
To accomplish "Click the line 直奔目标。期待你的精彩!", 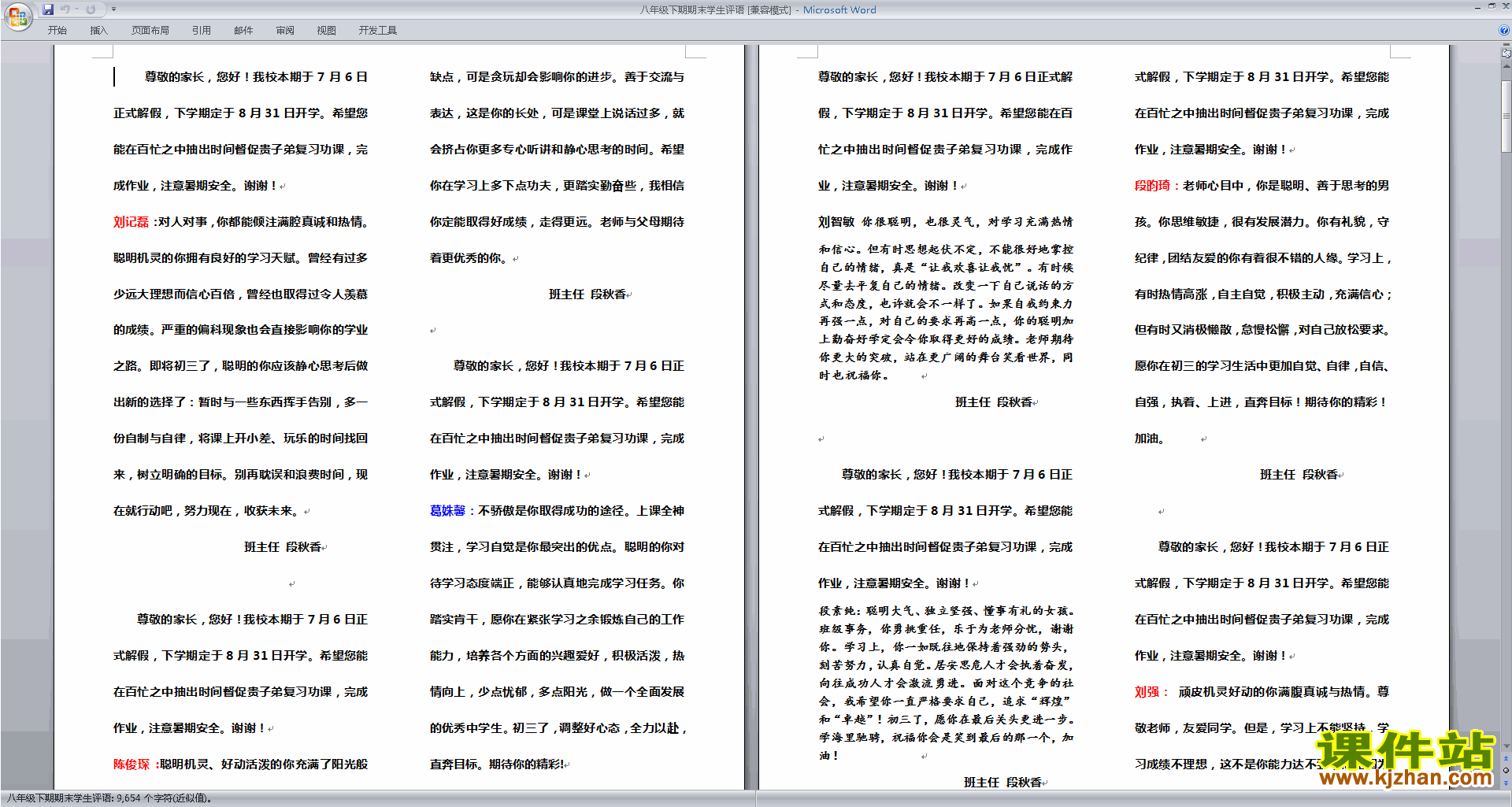I will tap(497, 764).
